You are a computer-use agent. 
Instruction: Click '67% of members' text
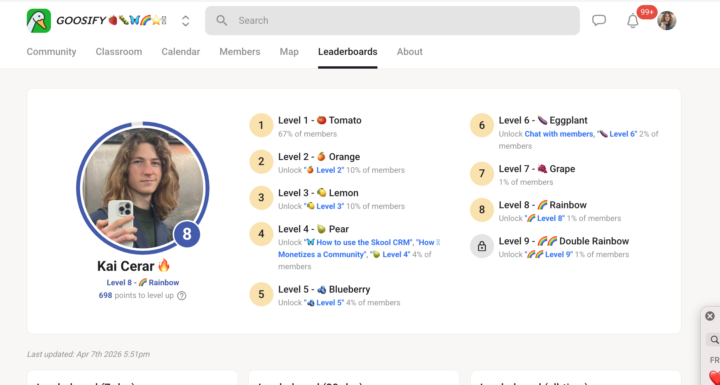(308, 134)
